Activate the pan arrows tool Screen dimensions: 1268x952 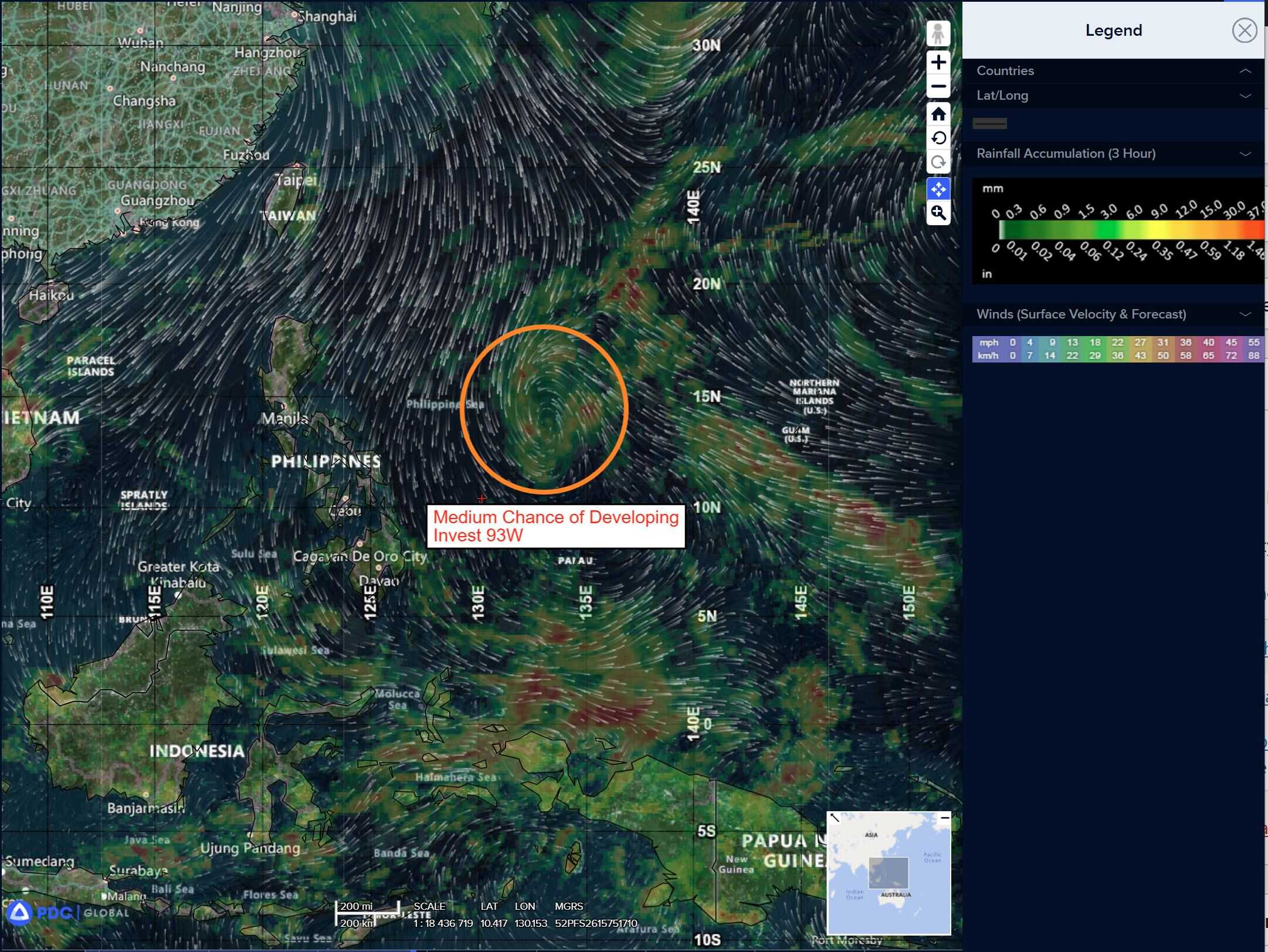[x=938, y=189]
